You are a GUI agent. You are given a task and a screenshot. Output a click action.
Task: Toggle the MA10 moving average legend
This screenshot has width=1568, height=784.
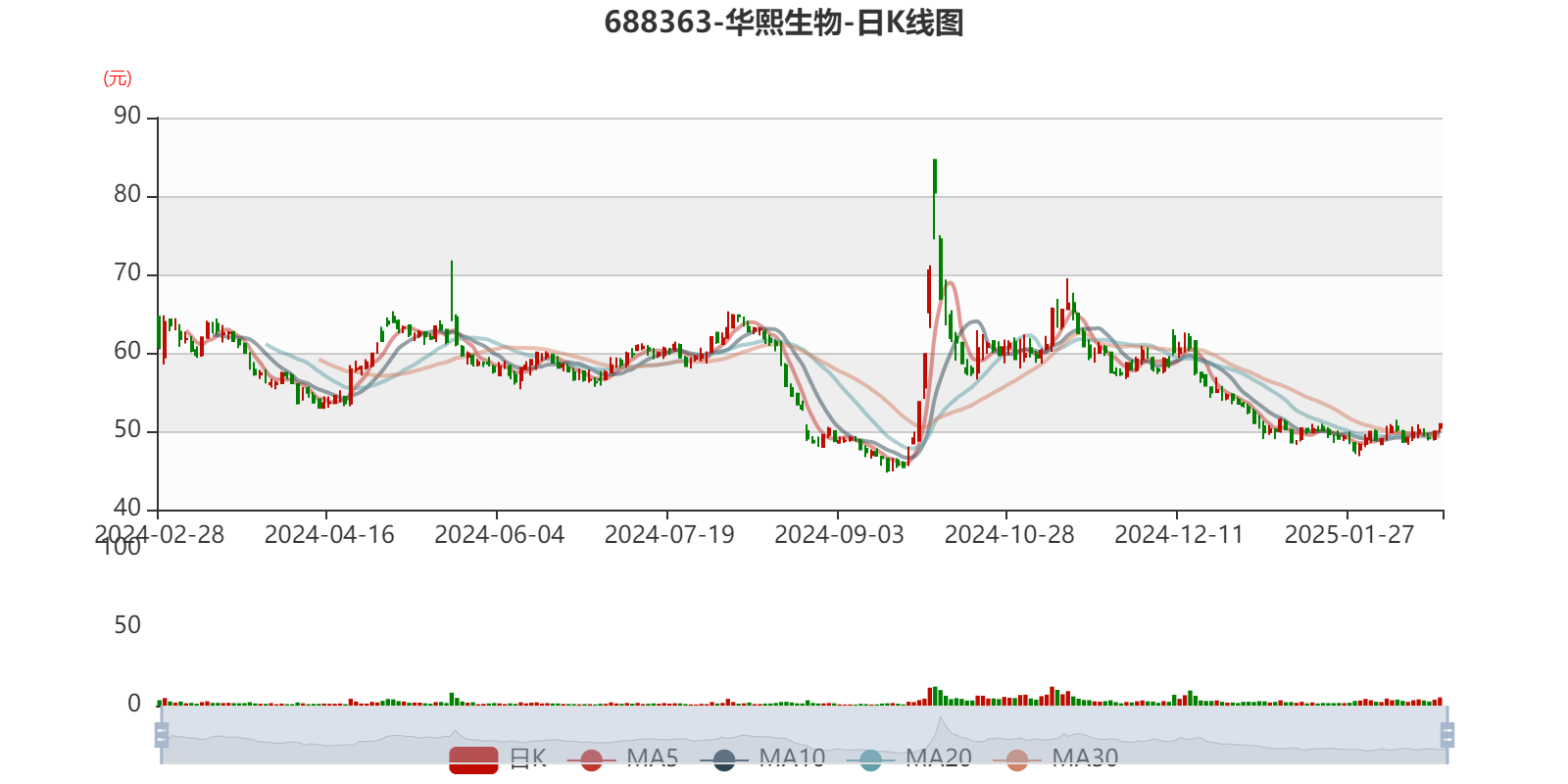click(x=762, y=759)
